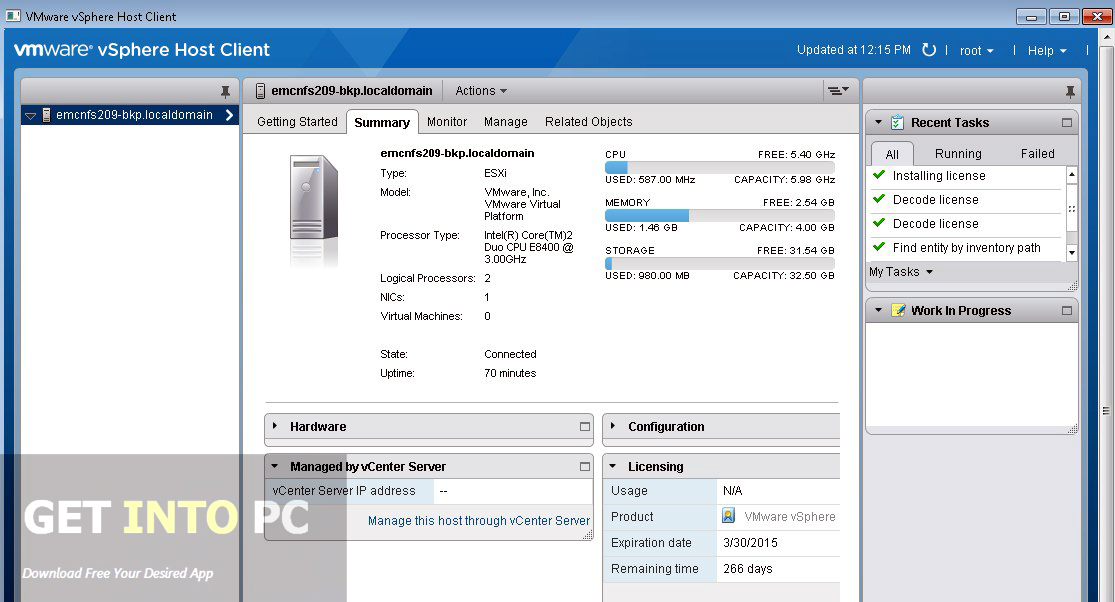Click green checkmark for Installing license

pos(879,175)
